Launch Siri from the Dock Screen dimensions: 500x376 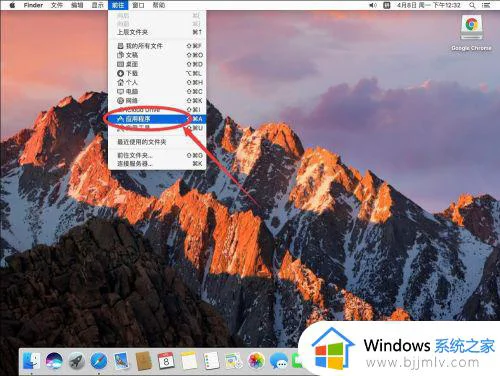point(54,361)
